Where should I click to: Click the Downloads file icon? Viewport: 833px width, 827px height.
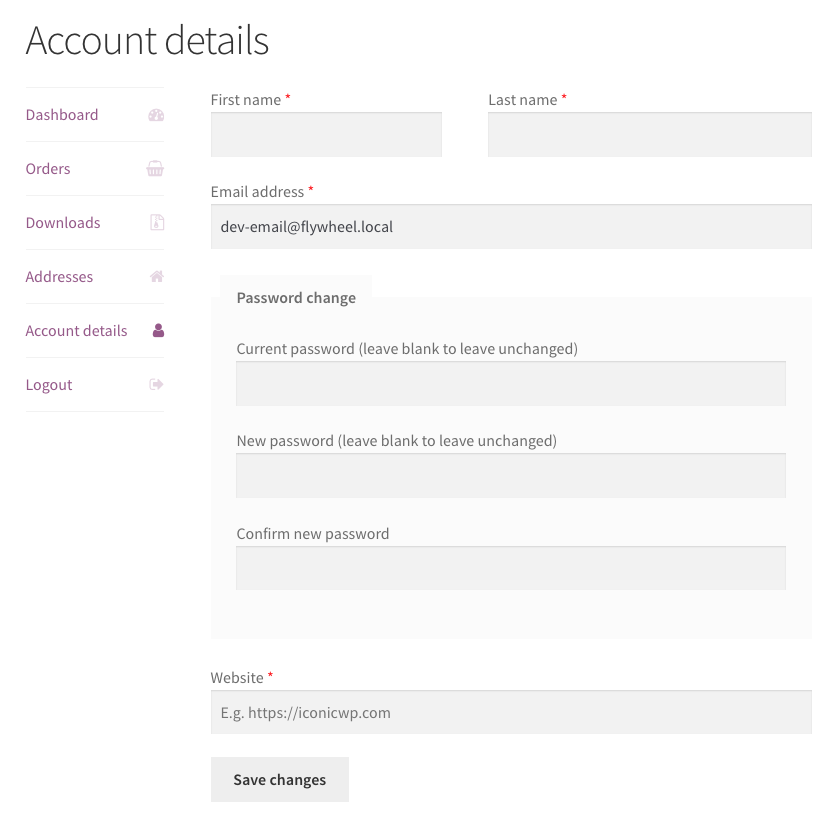156,223
